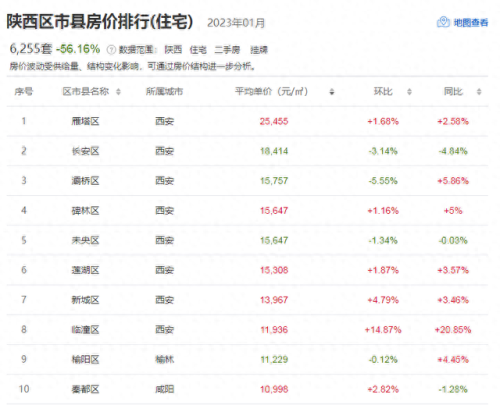Click 榆林 city in row nine

[164, 359]
